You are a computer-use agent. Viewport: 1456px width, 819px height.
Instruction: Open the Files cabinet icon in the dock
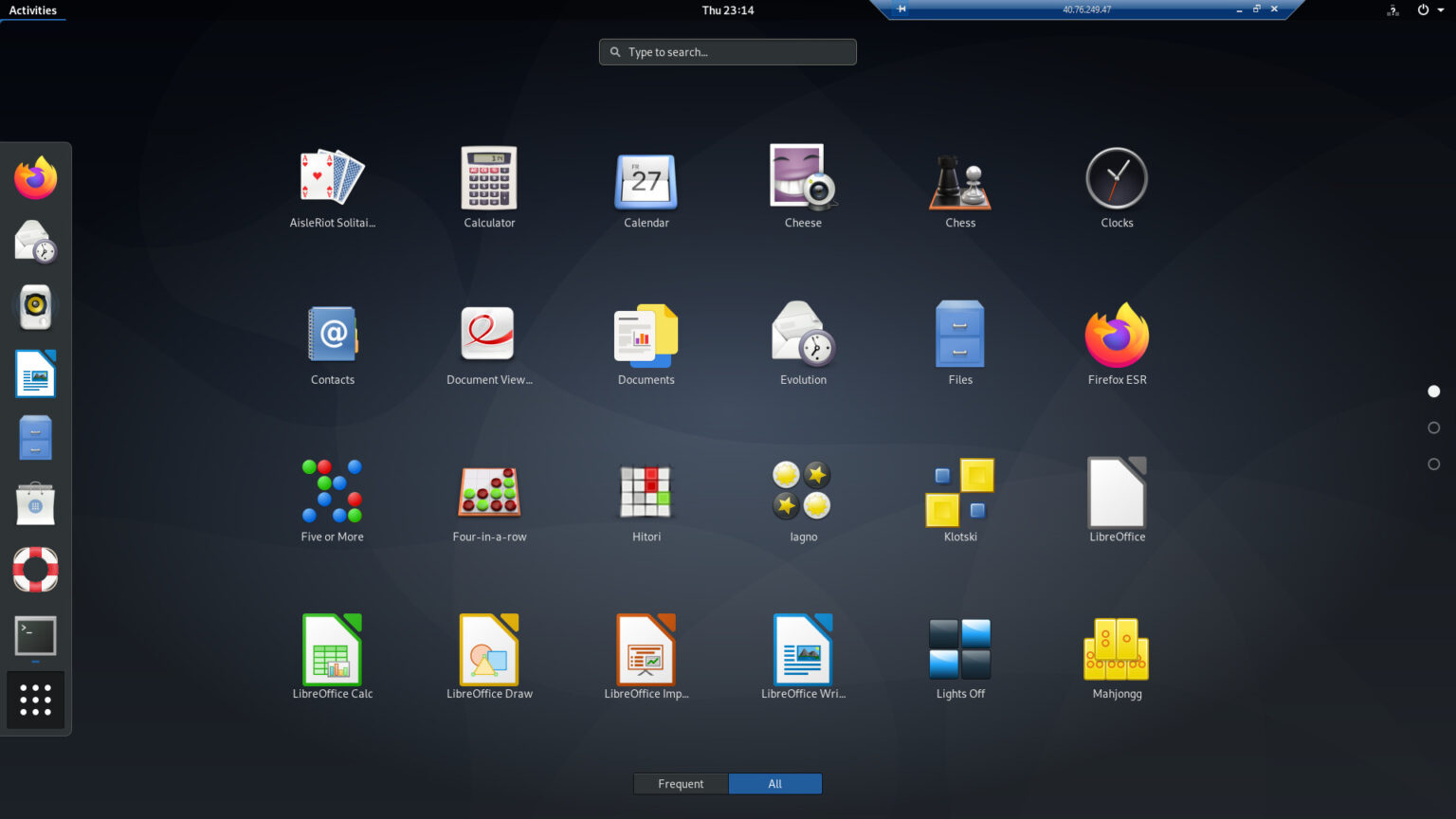(36, 438)
